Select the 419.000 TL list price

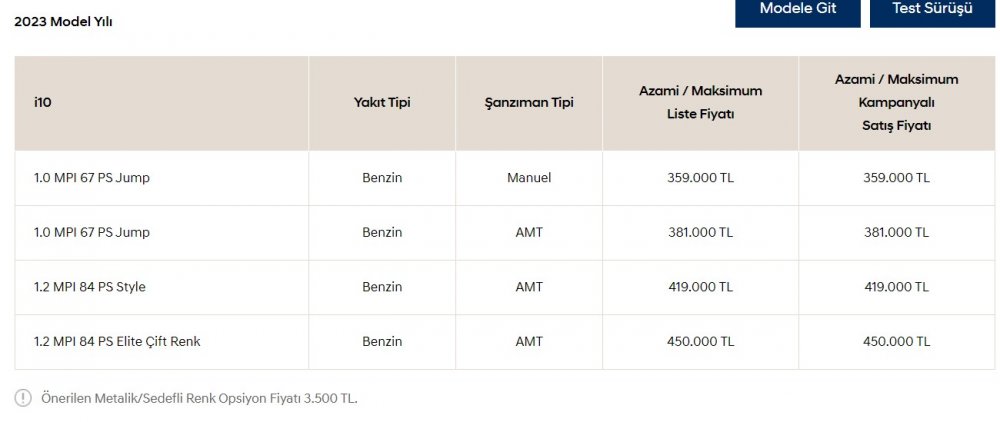[x=700, y=287]
